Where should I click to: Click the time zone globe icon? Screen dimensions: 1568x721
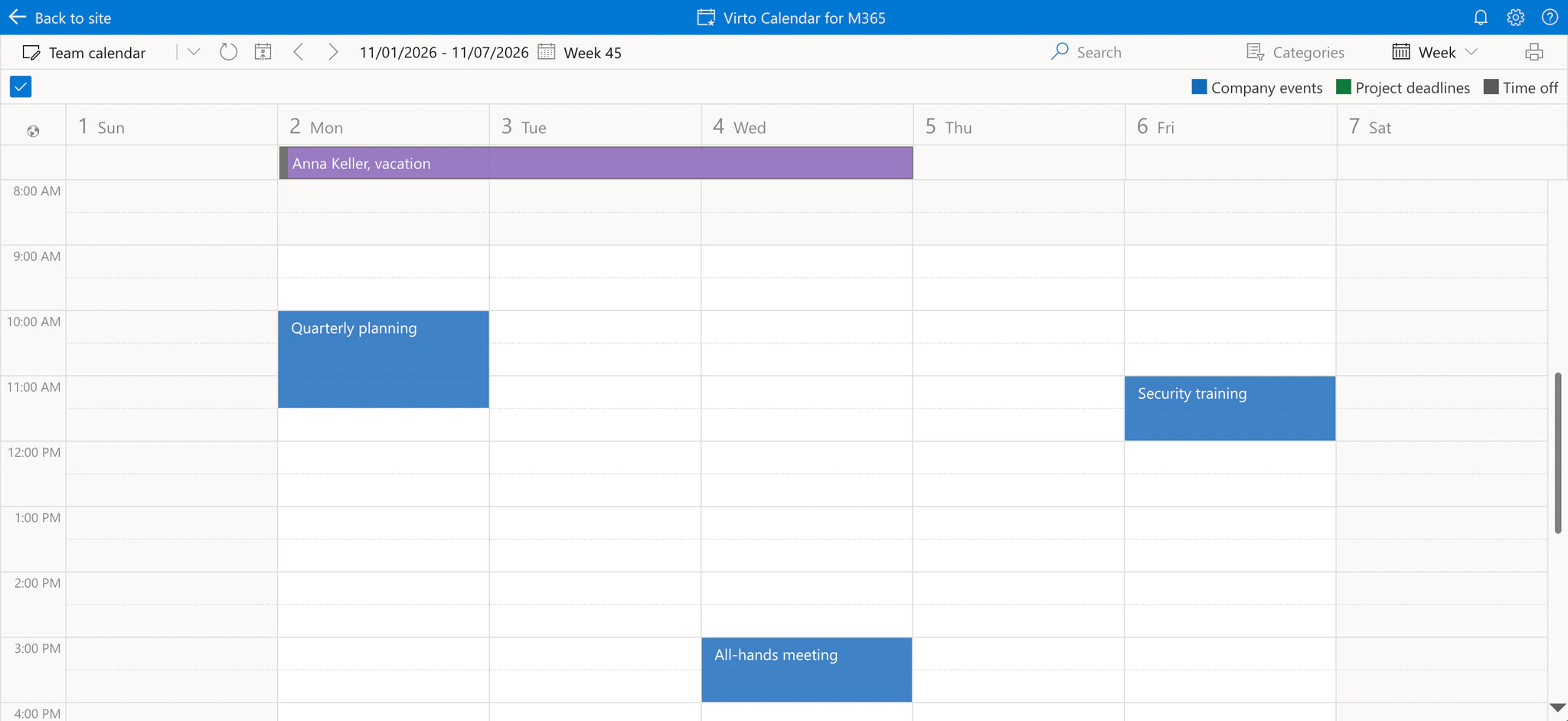(33, 132)
